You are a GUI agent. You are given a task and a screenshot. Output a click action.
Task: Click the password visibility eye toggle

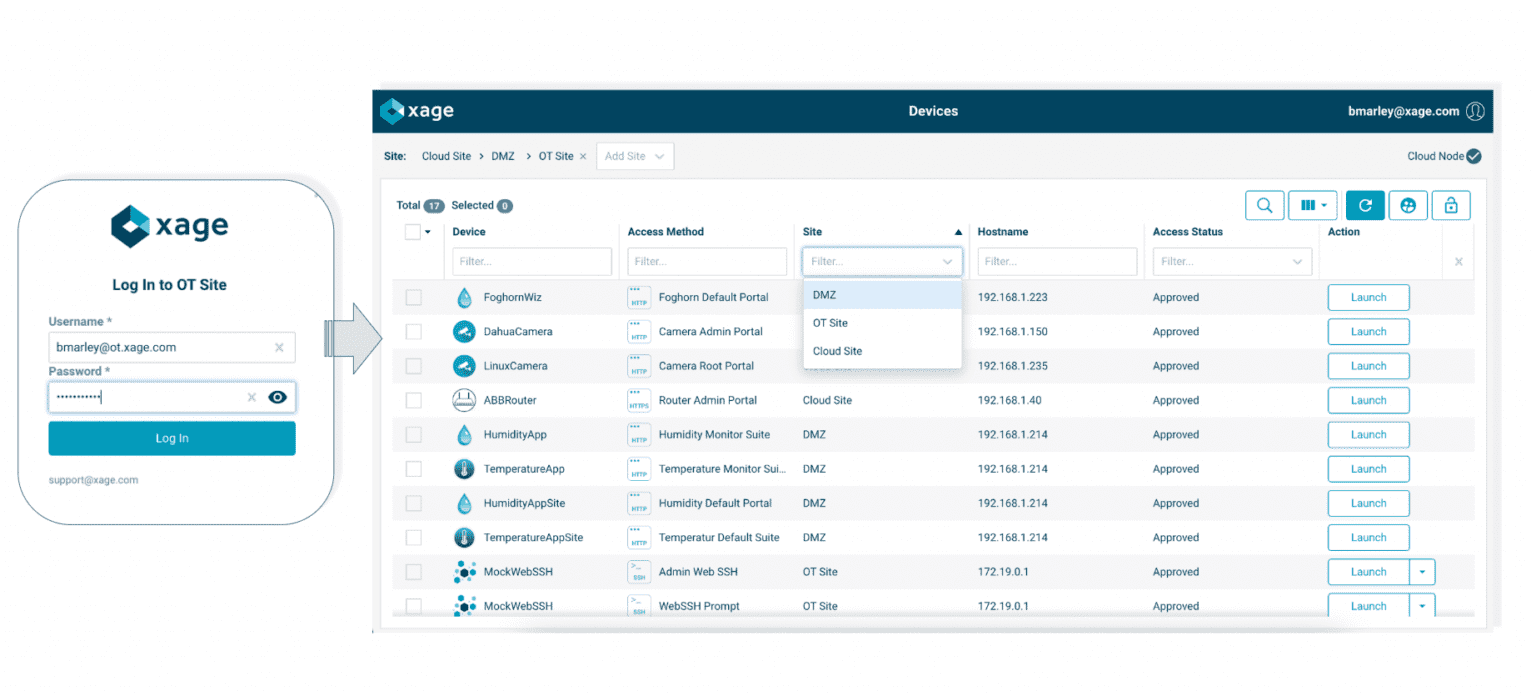tap(278, 397)
